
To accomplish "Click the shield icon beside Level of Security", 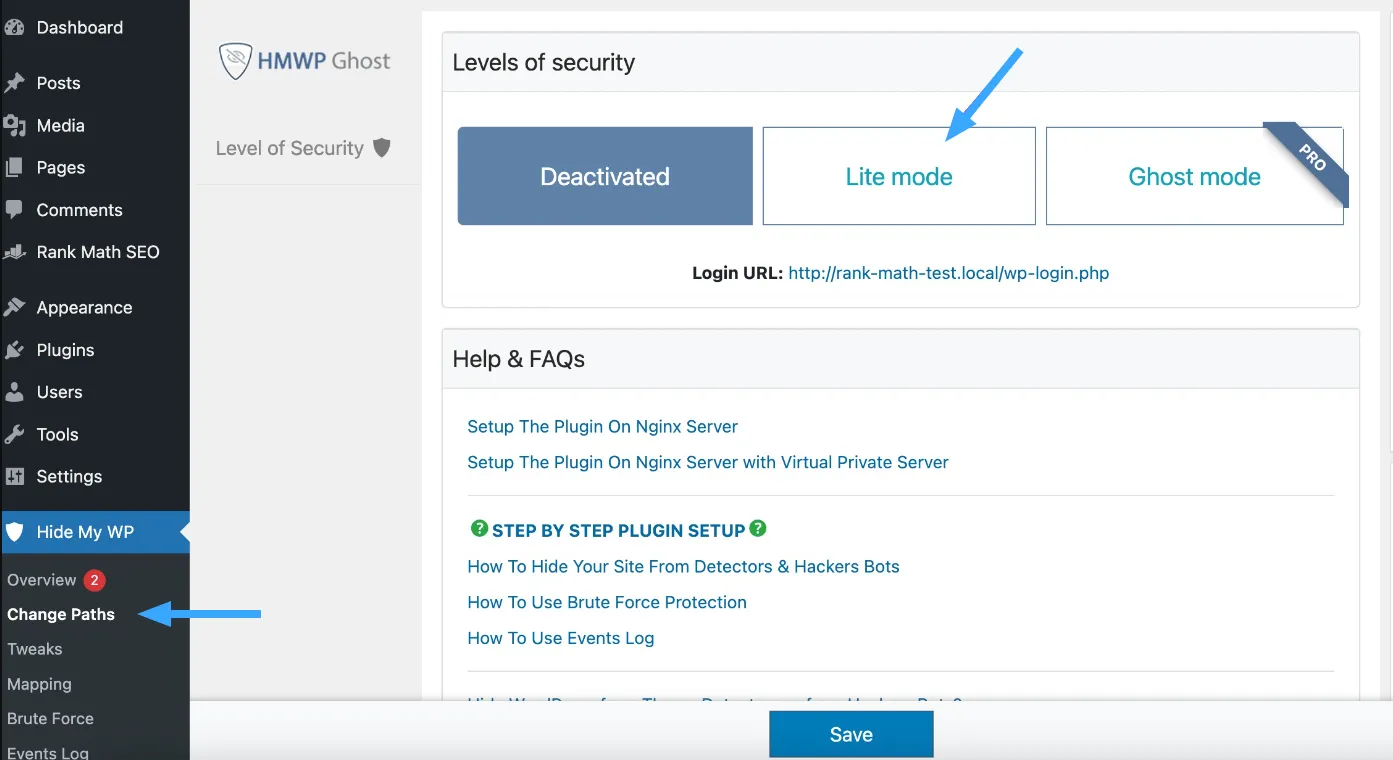I will click(381, 148).
